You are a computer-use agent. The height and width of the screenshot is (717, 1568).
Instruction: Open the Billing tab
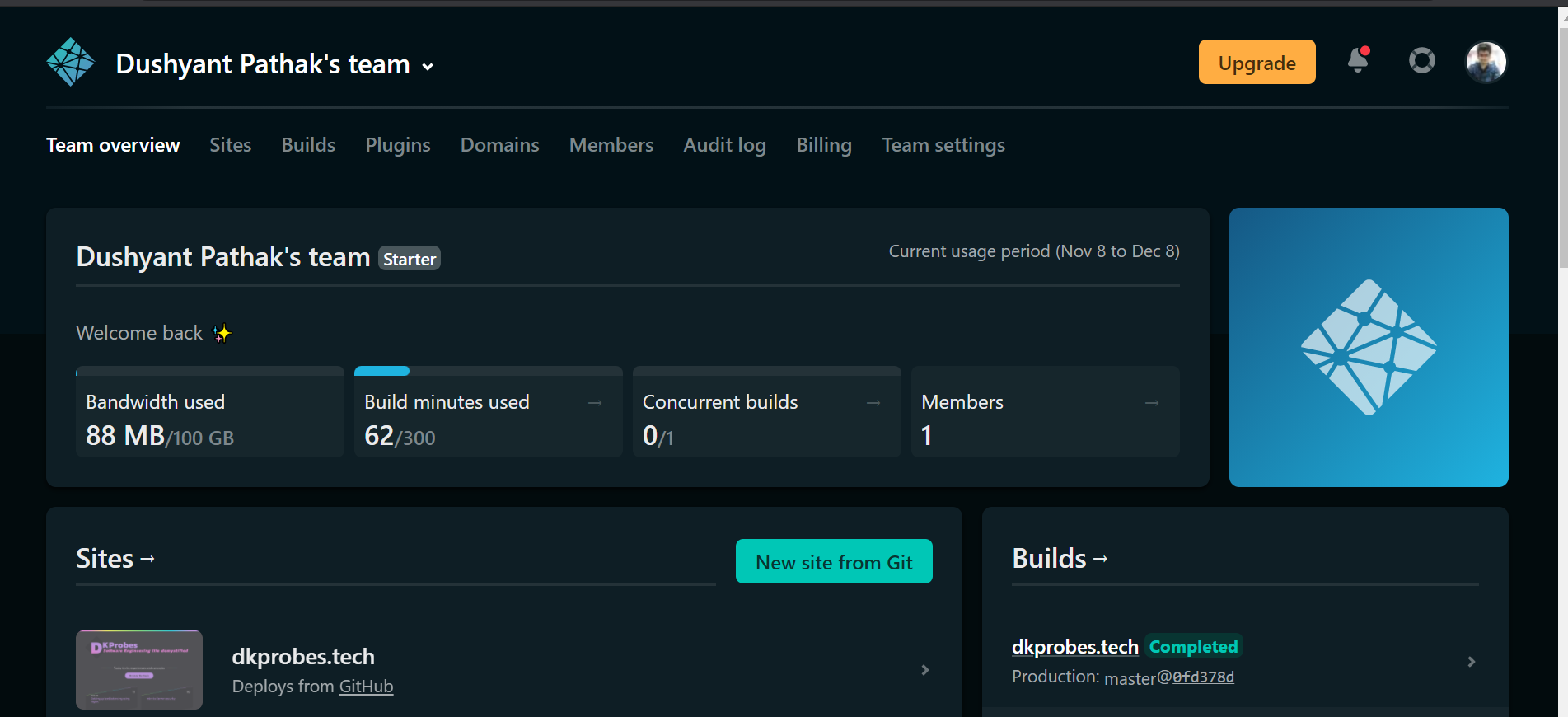coord(824,145)
